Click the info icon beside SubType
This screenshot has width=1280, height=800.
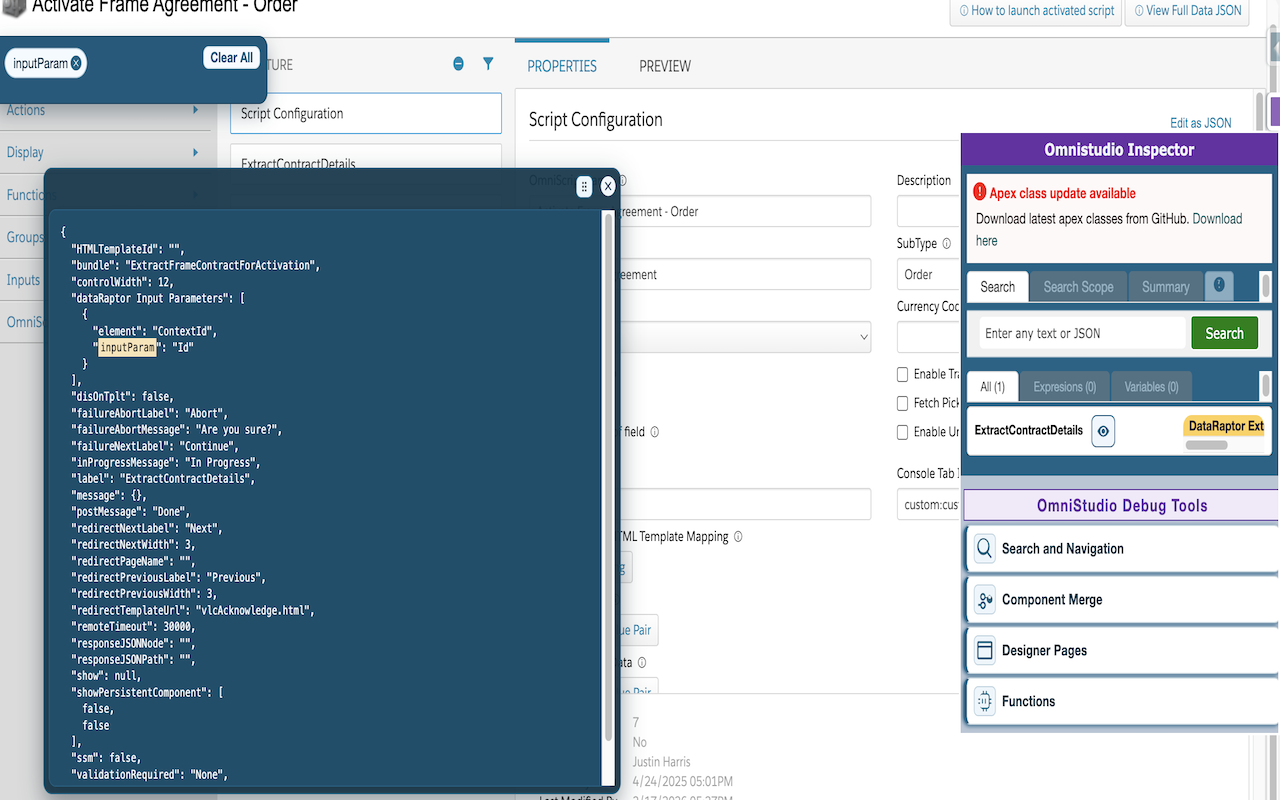tap(947, 243)
